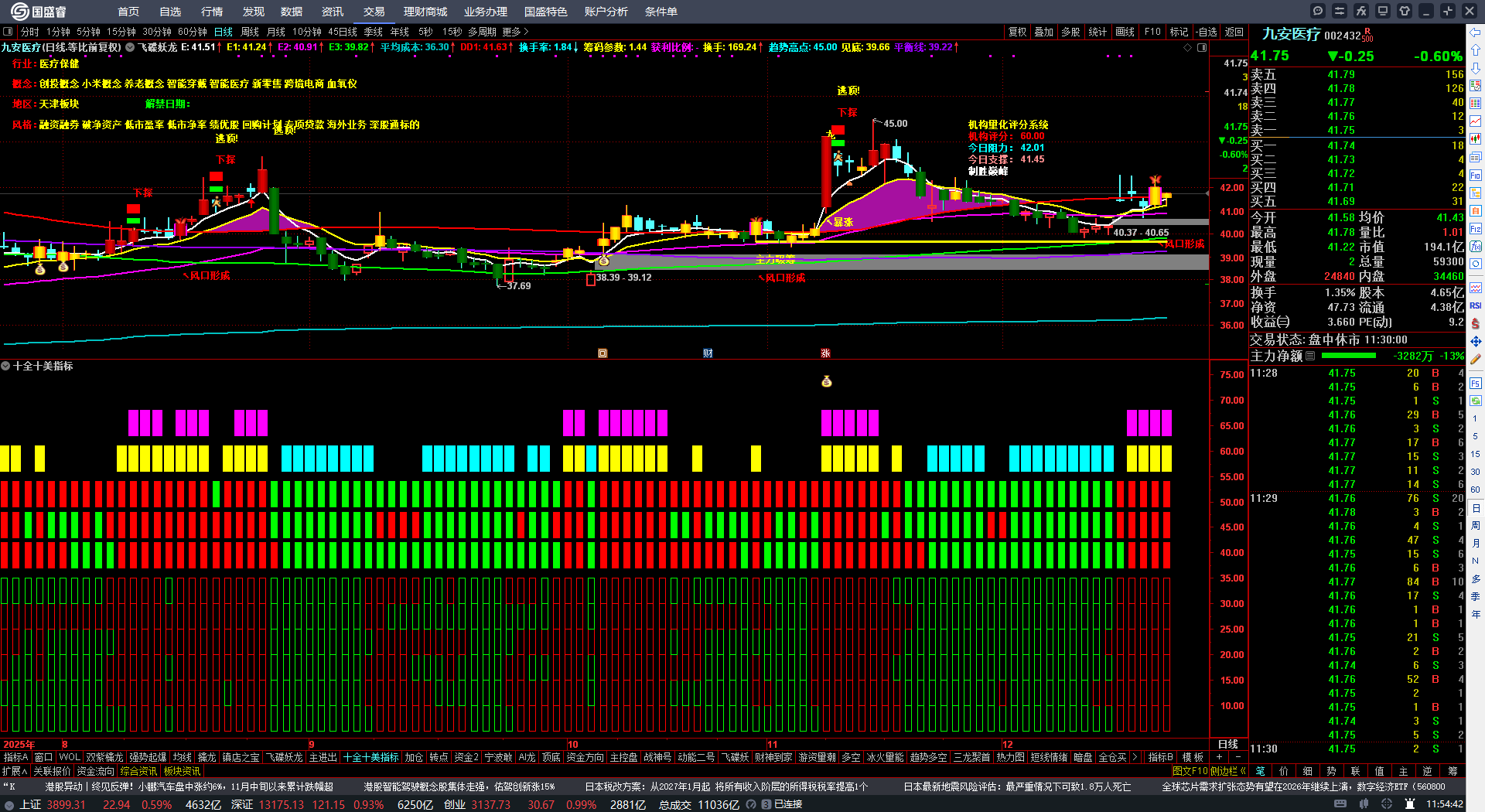Toggle 复权 price adjustment
The height and width of the screenshot is (812, 1485).
[1017, 32]
